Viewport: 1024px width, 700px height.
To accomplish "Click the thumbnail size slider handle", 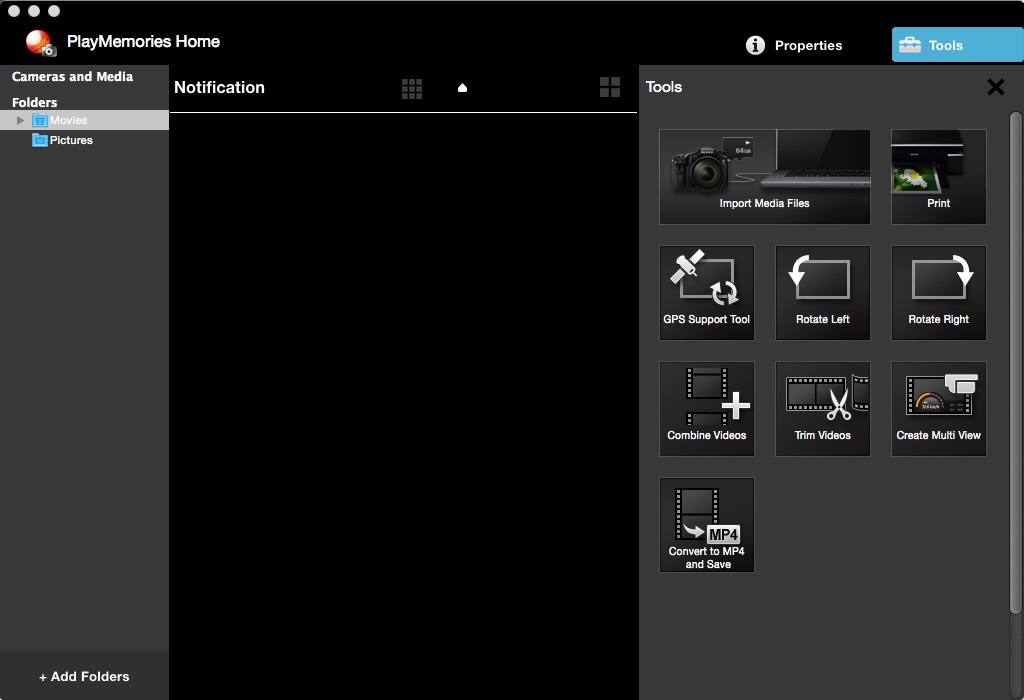I will 462,88.
